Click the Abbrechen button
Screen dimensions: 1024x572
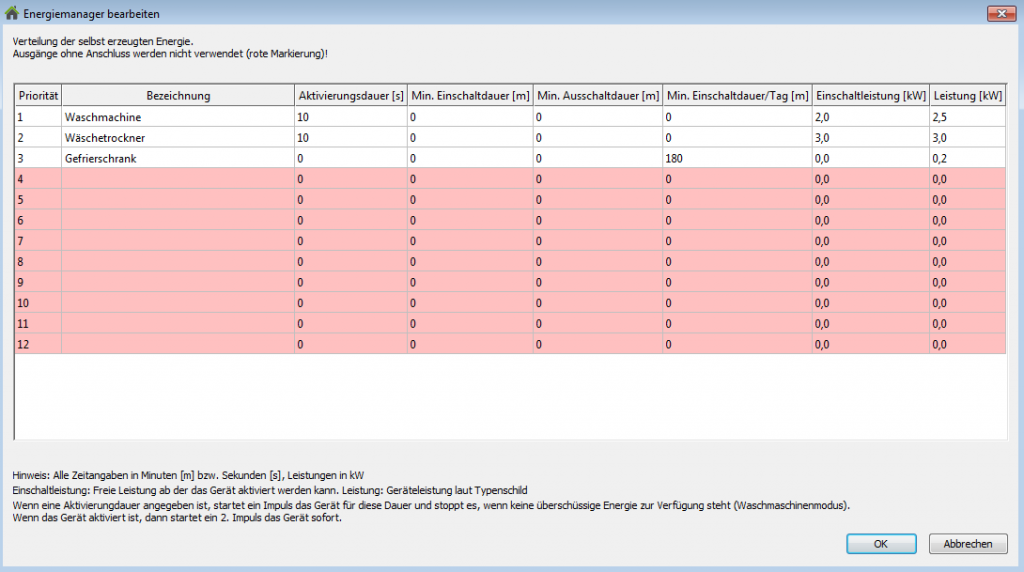(967, 544)
